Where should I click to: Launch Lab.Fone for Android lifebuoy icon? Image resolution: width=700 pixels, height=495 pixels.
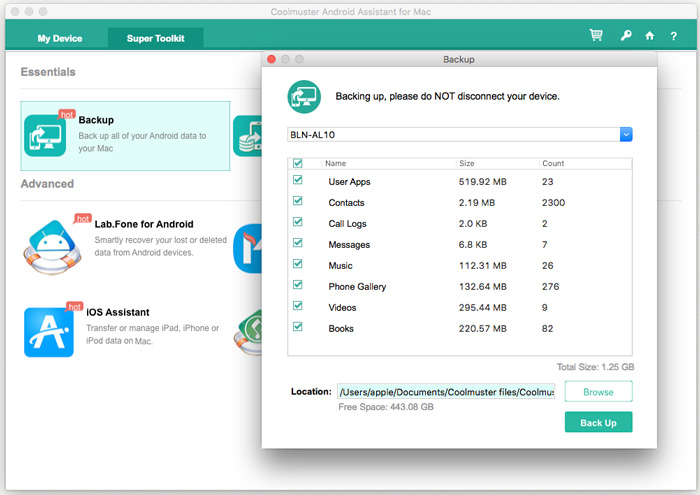[x=52, y=247]
